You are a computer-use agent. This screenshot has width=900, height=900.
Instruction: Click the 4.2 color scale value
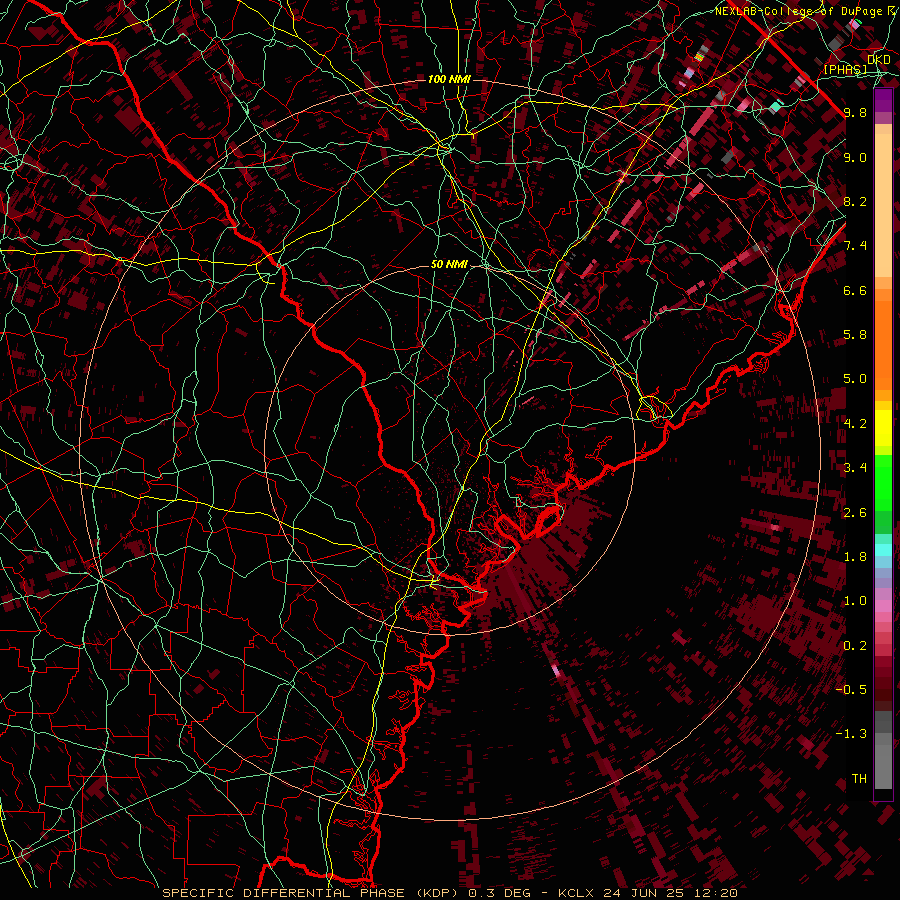(x=855, y=424)
